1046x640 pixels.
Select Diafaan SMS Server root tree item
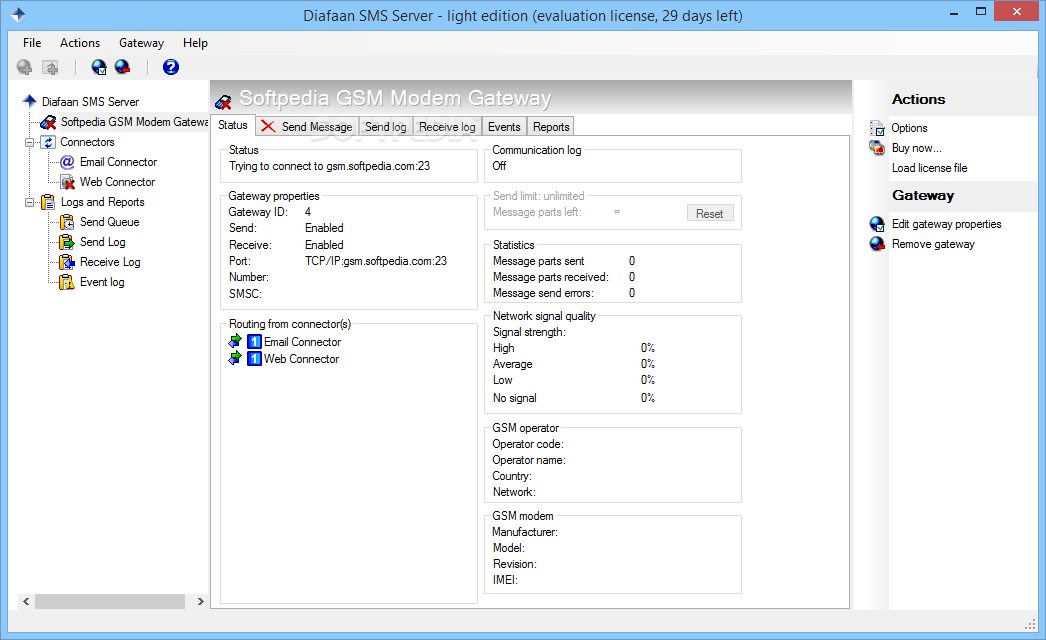tap(91, 102)
